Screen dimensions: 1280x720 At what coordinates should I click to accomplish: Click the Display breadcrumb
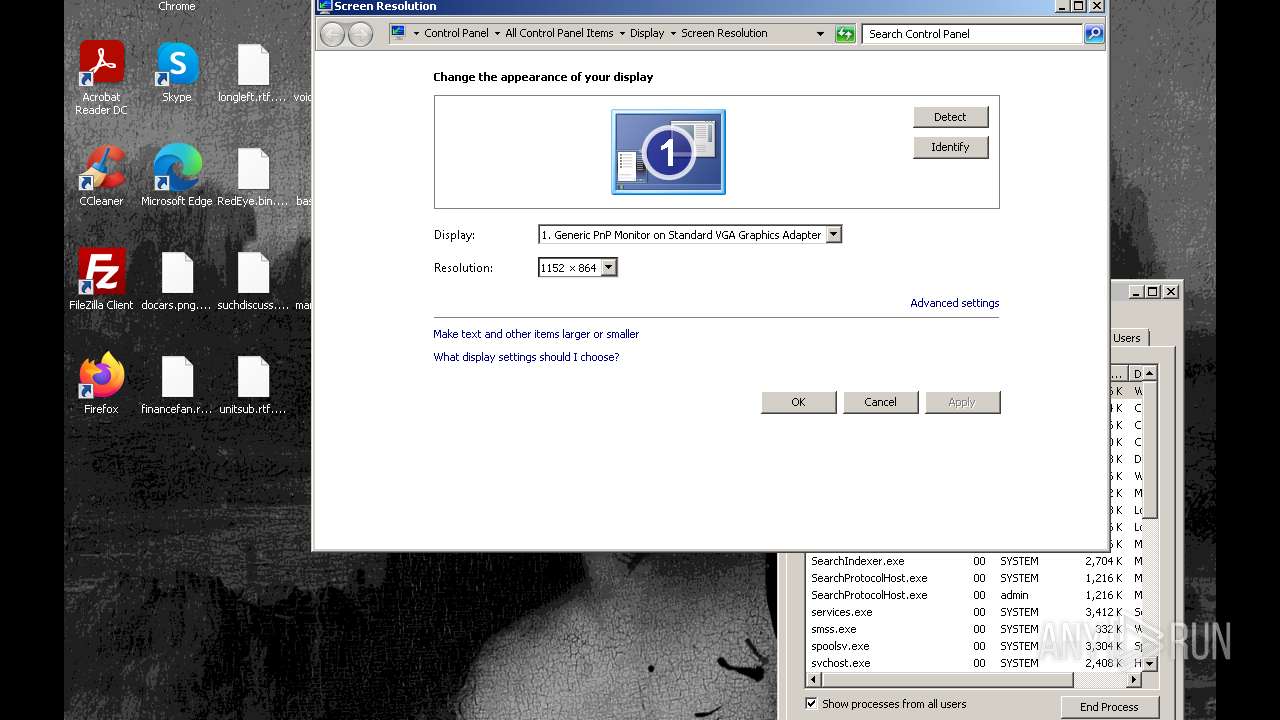(x=647, y=33)
